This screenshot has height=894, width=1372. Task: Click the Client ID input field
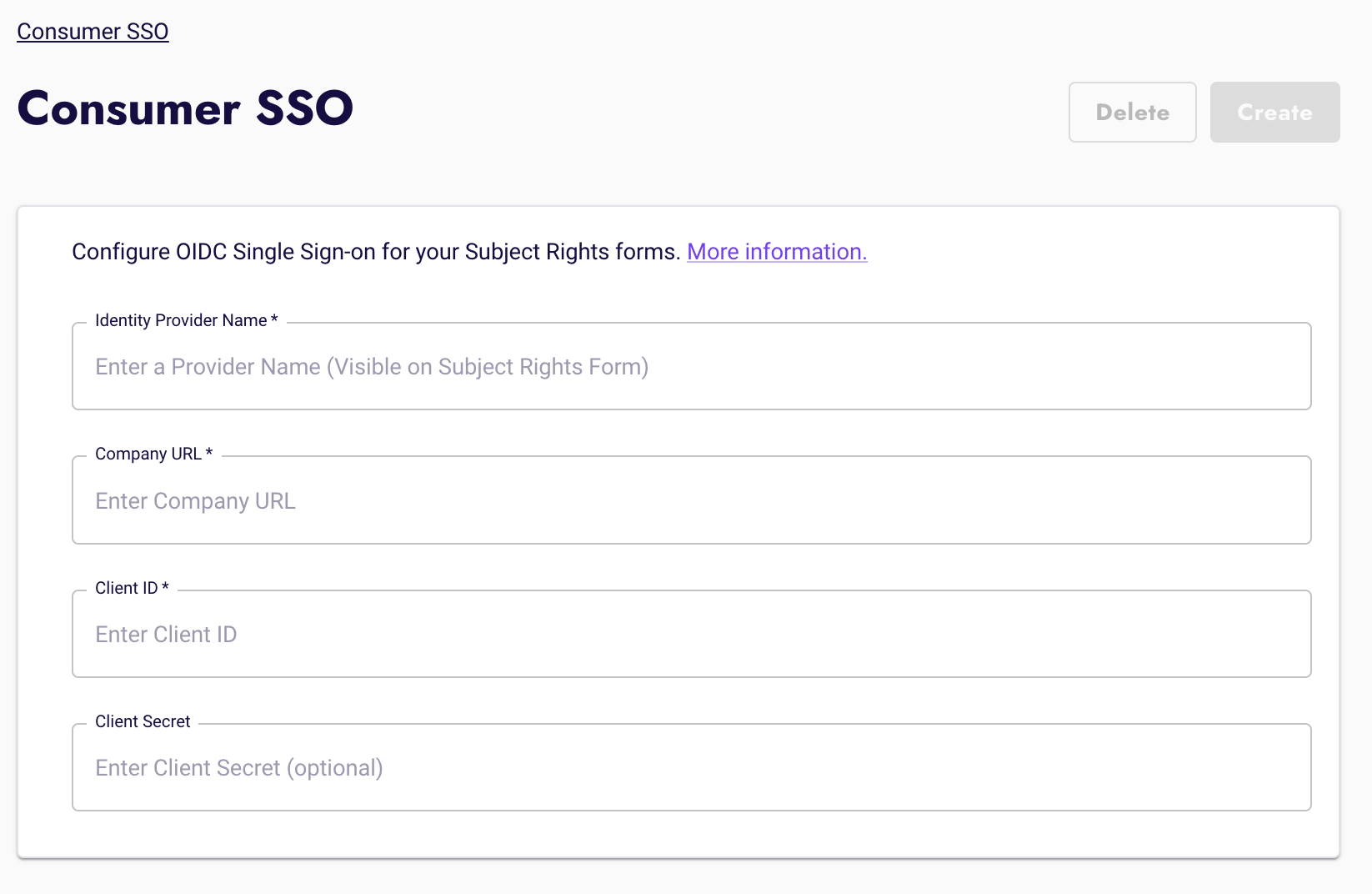692,634
